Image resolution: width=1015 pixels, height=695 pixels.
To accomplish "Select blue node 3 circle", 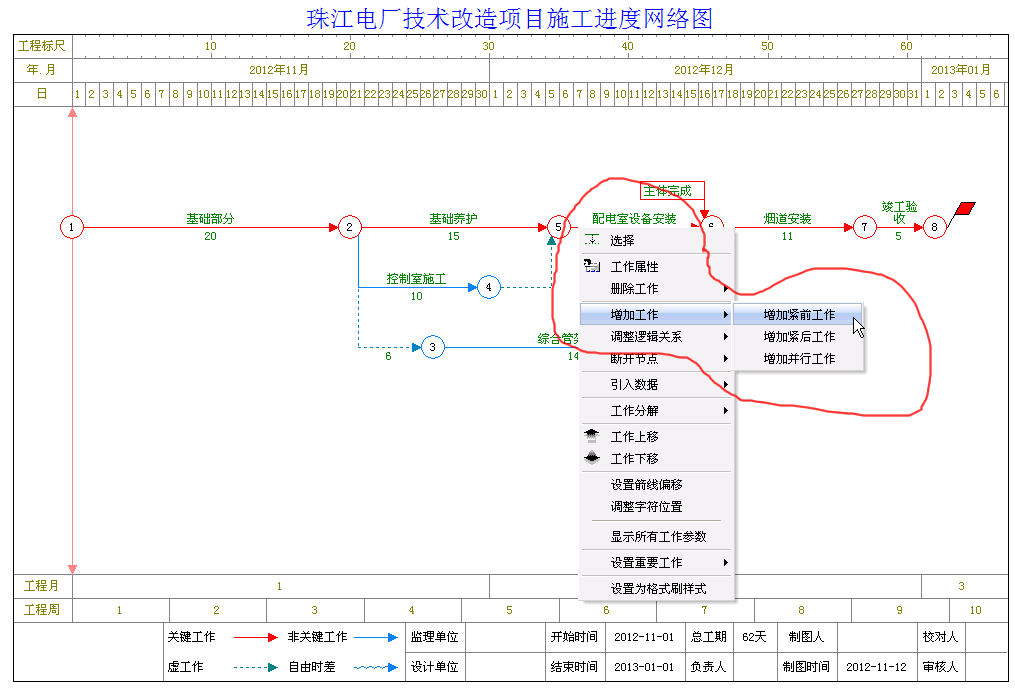I will tap(432, 348).
